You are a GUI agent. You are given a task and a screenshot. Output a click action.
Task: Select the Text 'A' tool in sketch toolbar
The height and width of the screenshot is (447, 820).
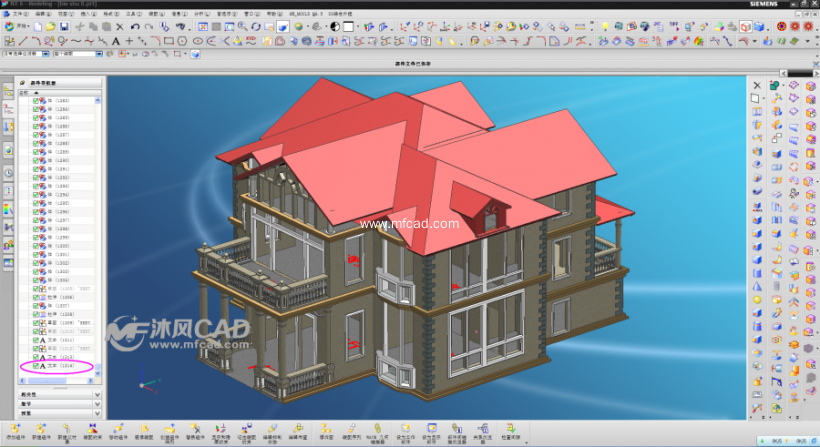click(x=116, y=41)
